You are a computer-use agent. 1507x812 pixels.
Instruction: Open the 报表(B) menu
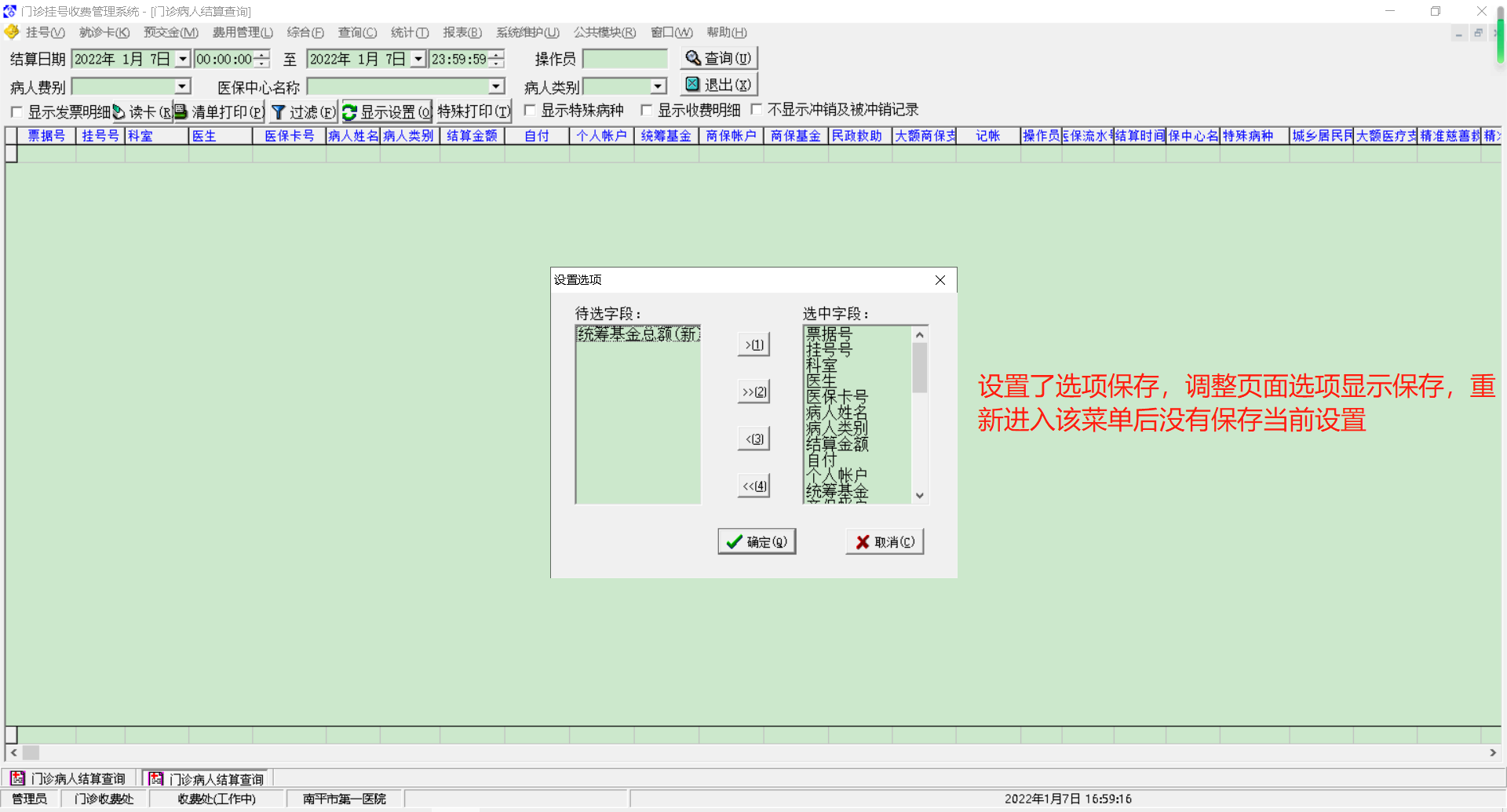click(462, 32)
